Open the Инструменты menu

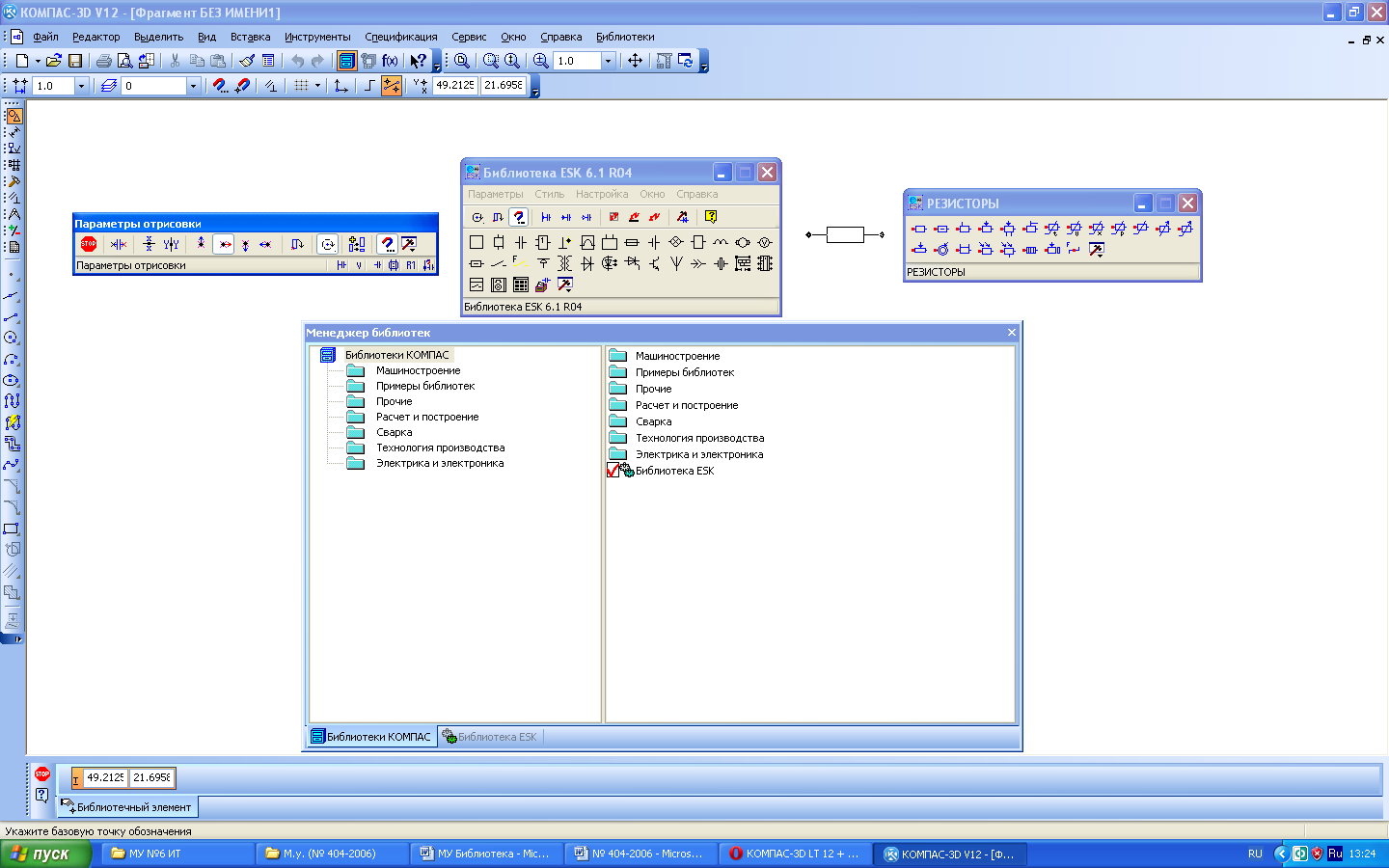click(x=317, y=37)
